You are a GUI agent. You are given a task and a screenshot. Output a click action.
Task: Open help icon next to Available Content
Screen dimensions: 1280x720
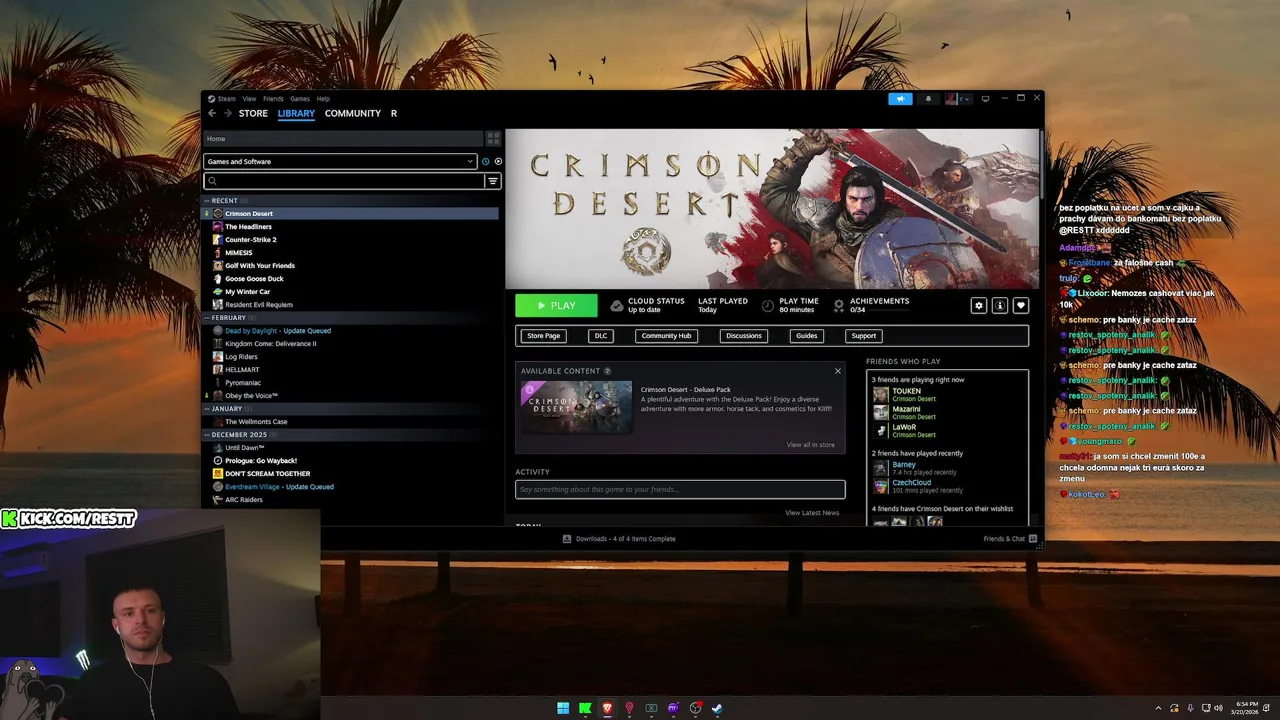click(608, 371)
